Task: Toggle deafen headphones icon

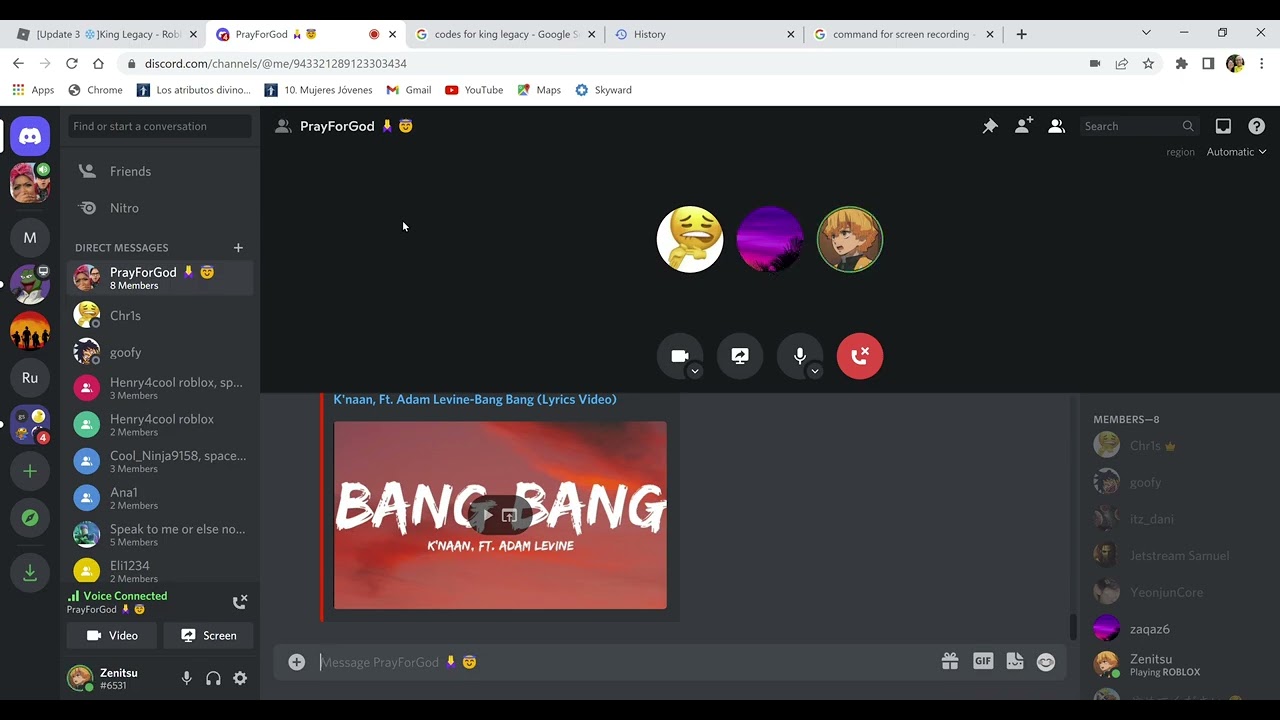Action: coord(213,678)
